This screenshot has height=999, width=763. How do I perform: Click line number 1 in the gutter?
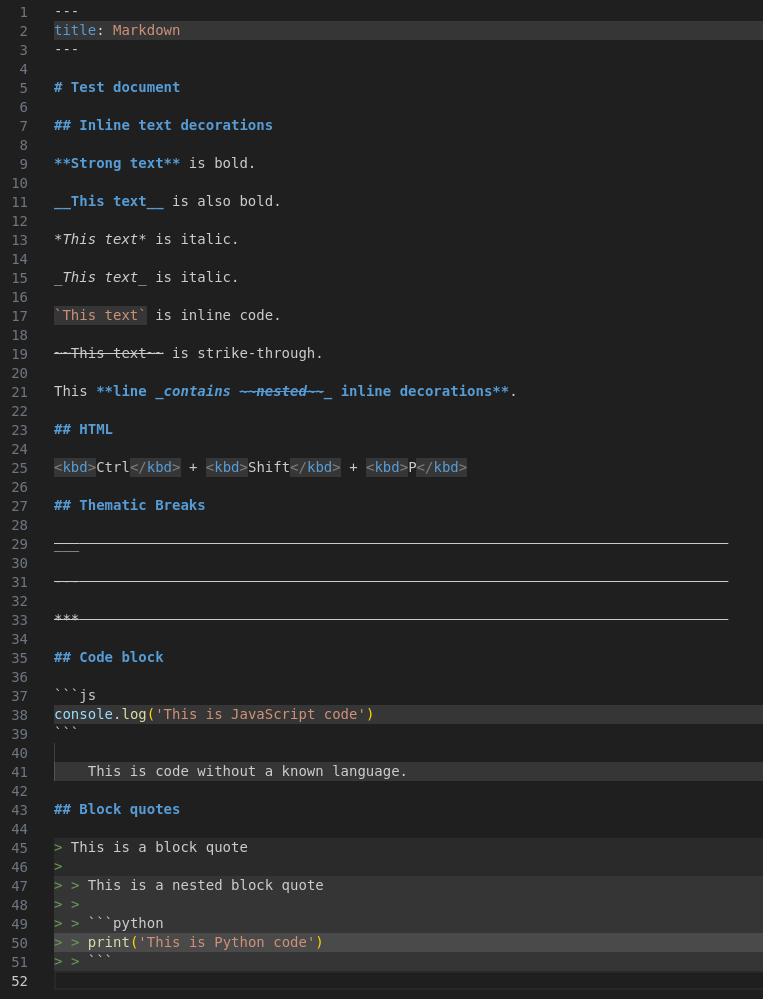click(24, 12)
